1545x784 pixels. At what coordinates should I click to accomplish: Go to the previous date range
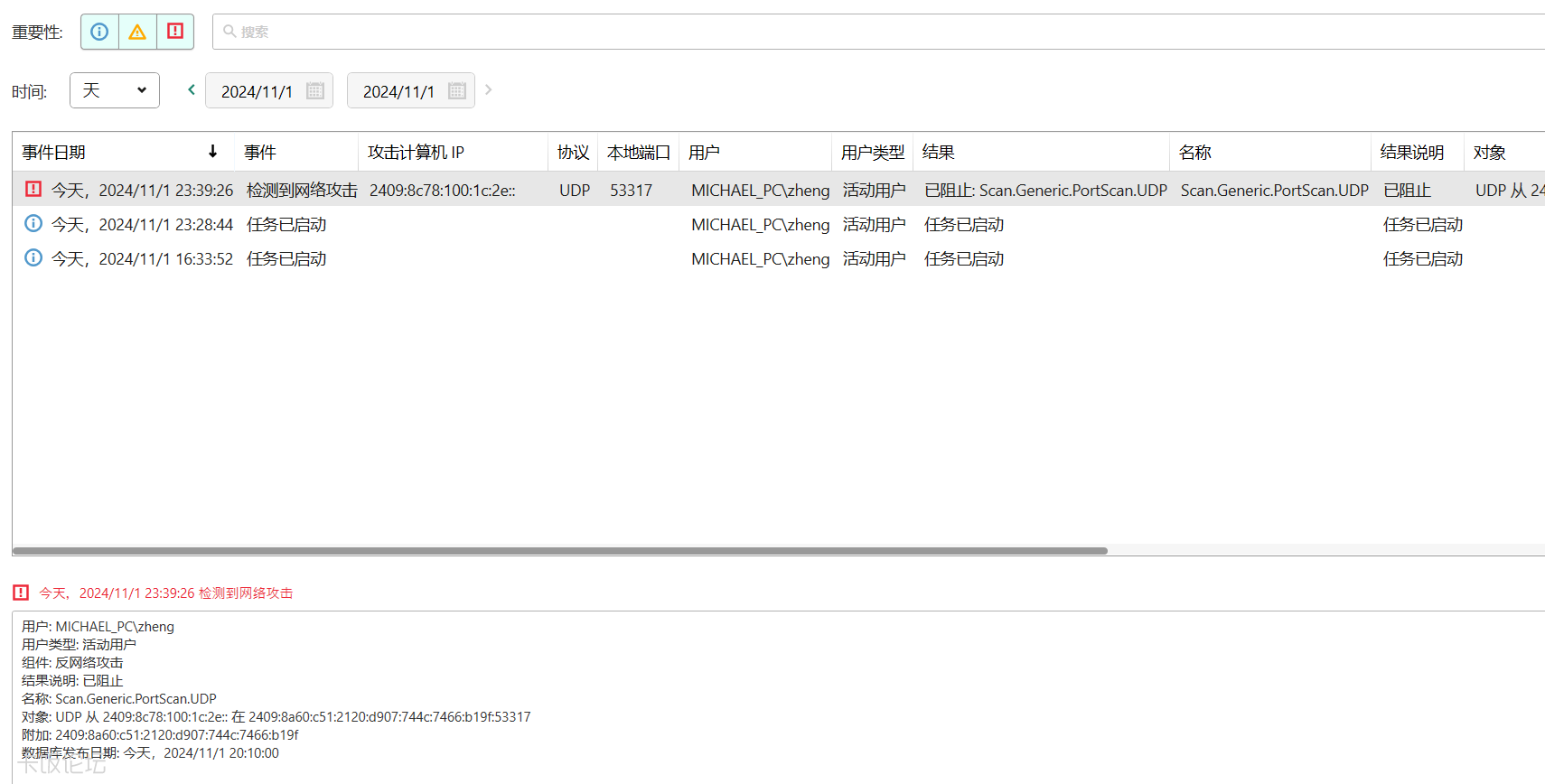(192, 89)
